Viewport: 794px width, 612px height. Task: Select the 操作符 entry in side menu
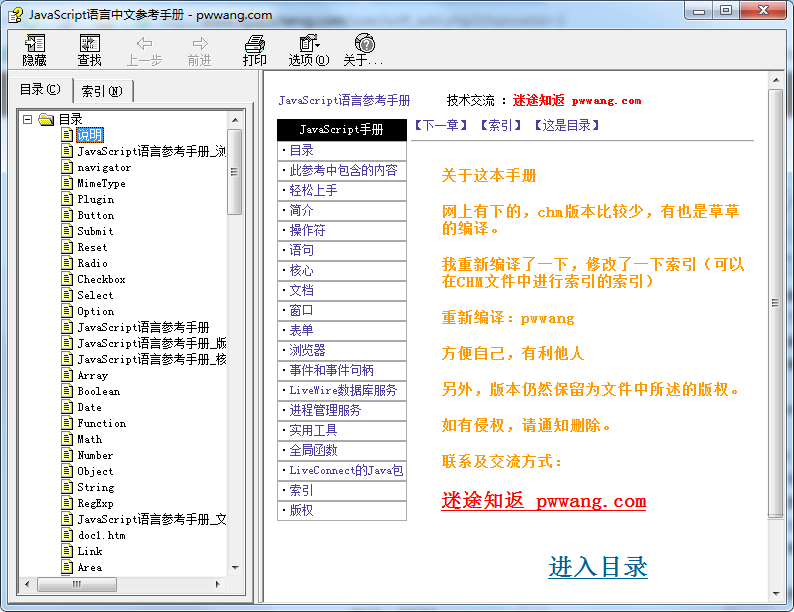tap(307, 230)
